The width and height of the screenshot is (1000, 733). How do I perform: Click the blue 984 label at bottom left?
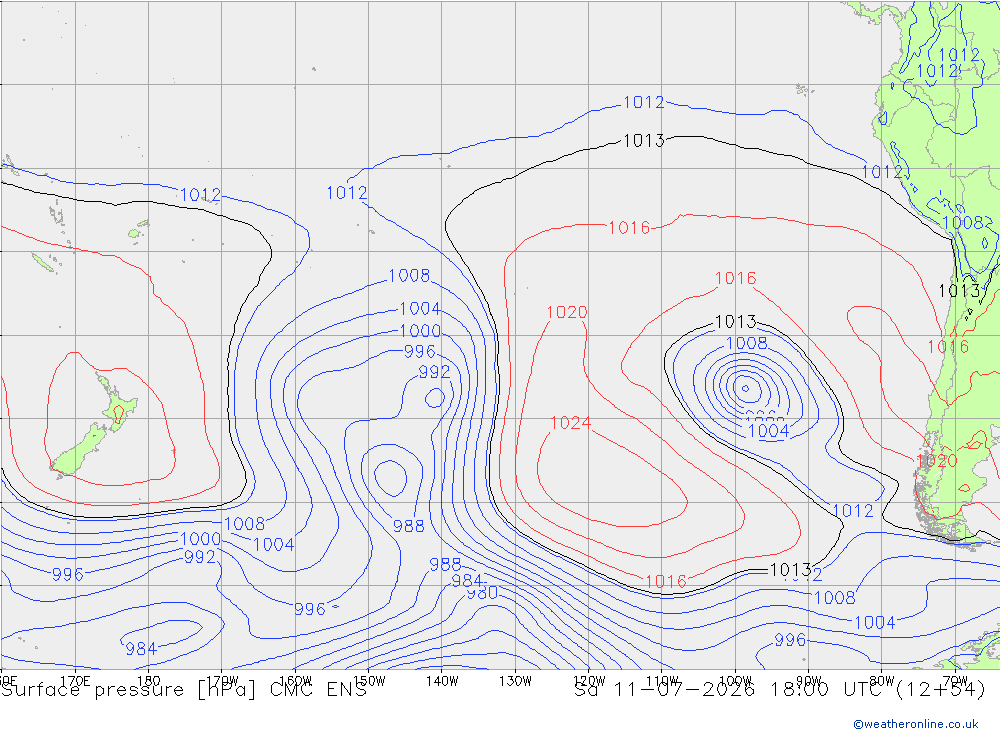(141, 649)
